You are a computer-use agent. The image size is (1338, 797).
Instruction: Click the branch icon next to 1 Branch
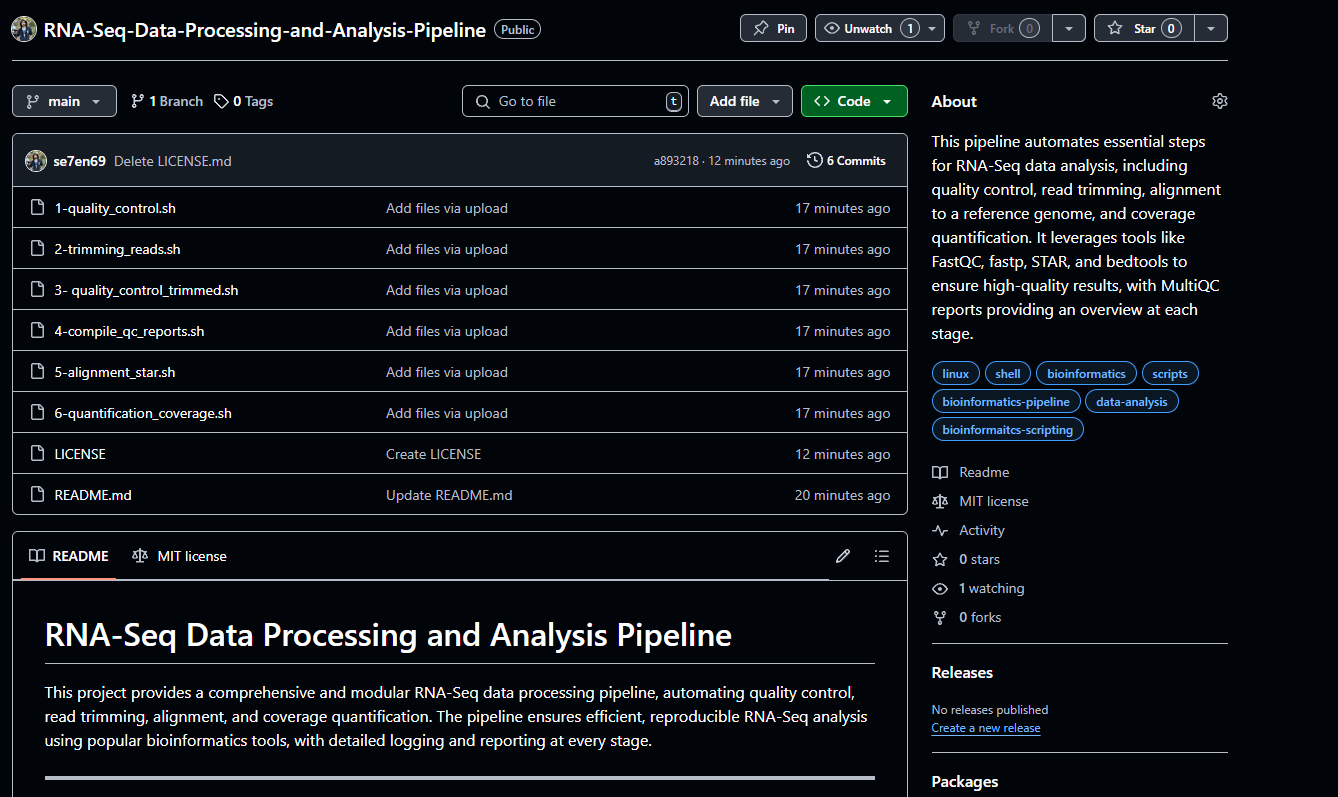pos(140,101)
